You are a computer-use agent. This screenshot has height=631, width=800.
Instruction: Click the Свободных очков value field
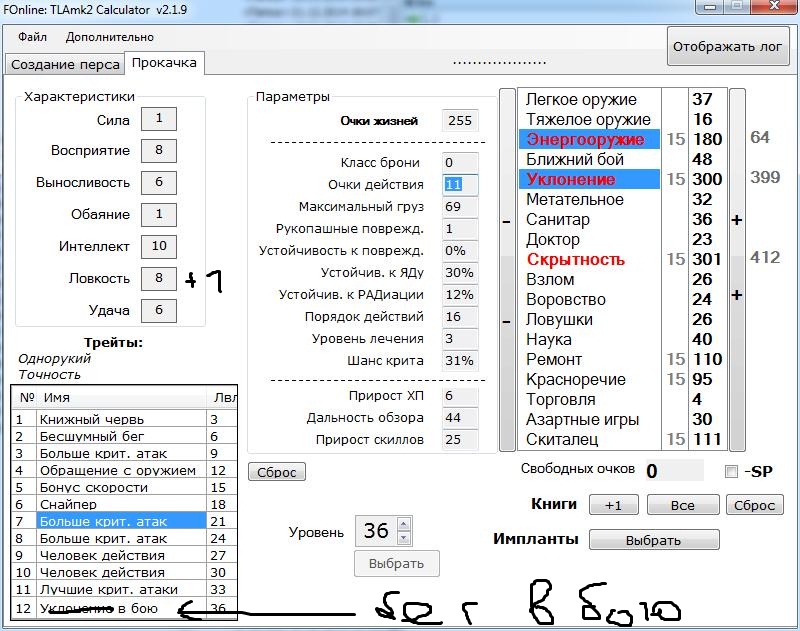tap(672, 471)
